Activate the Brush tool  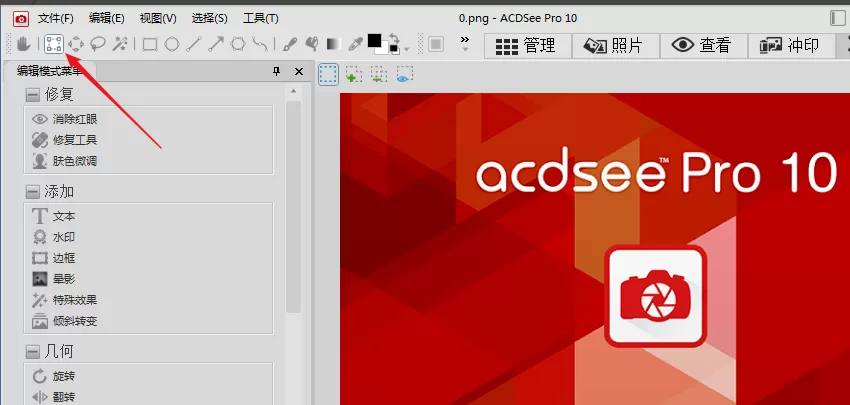290,44
